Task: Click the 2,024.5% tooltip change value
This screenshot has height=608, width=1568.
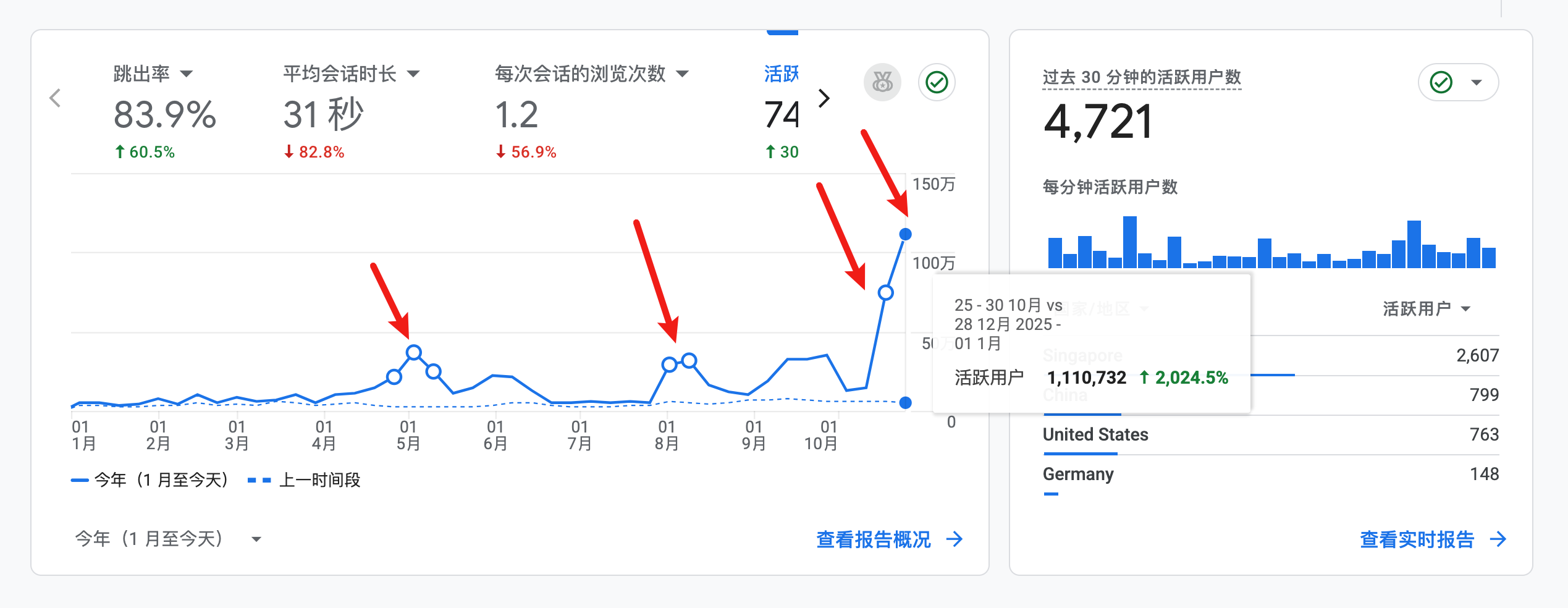Action: tap(1184, 378)
